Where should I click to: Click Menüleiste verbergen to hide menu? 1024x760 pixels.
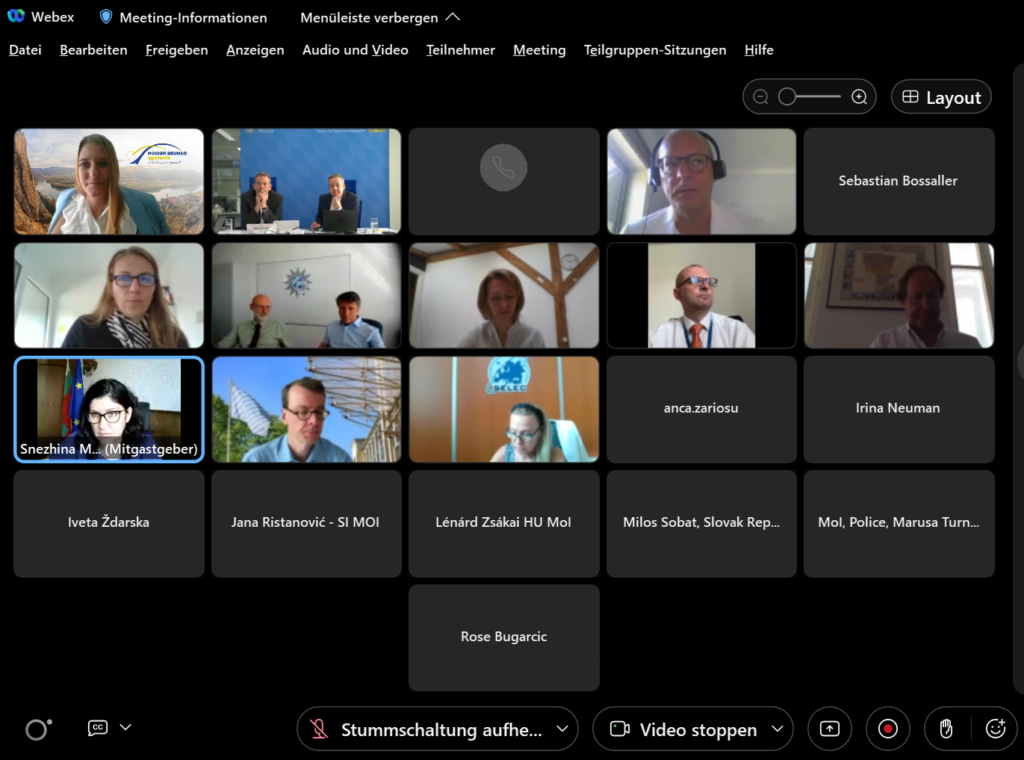380,17
